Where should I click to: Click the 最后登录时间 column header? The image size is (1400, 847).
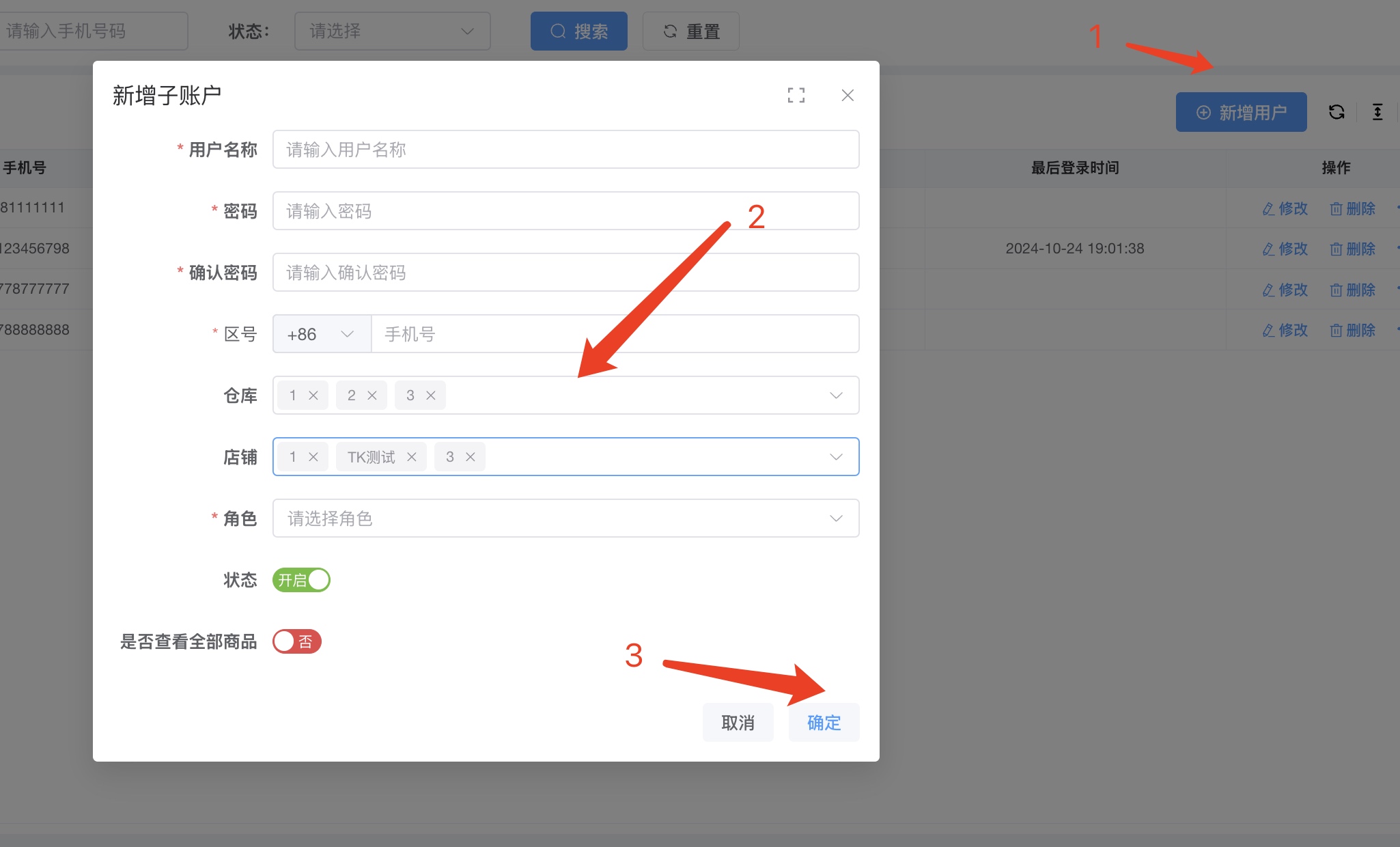coord(1075,168)
